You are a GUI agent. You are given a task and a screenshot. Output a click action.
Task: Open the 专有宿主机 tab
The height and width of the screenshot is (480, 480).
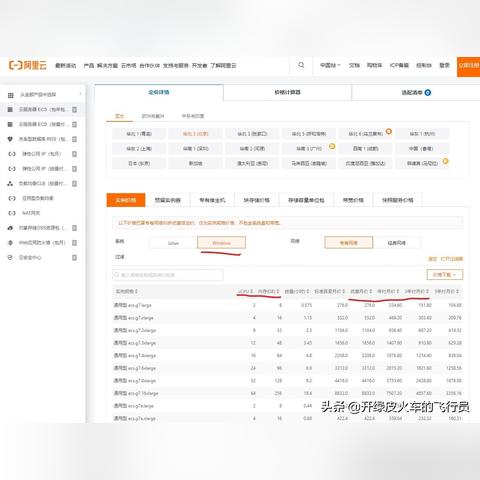(x=212, y=200)
